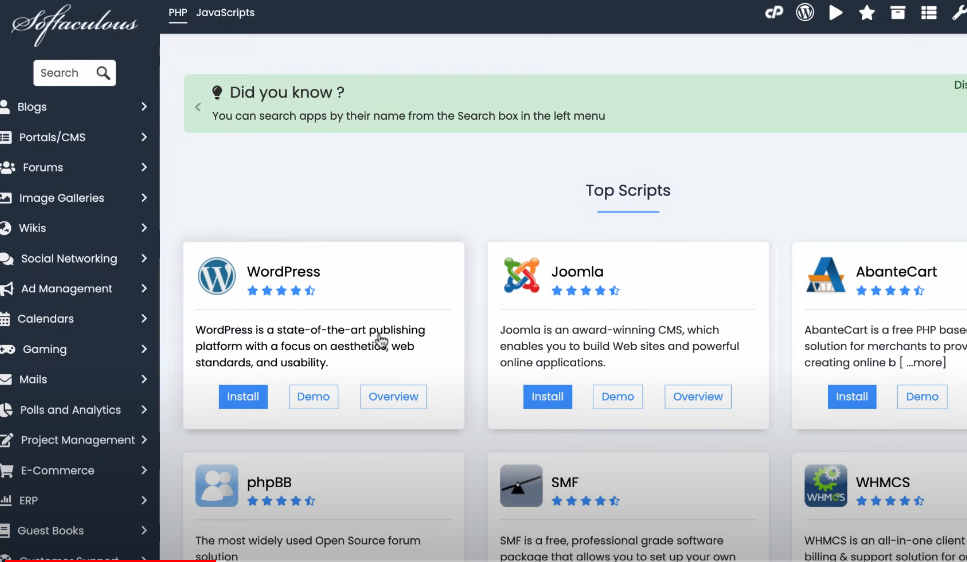The image size is (967, 562).
Task: Expand the Social Networking chevron
Action: click(x=144, y=258)
